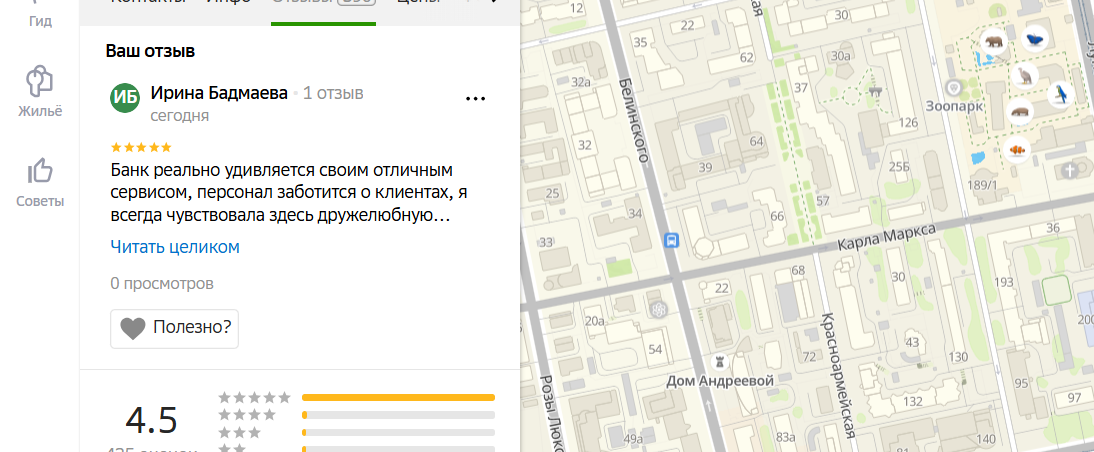Viewport: 1094px width, 452px height.
Task: Click building number 30а on map
Action: pyautogui.click(x=841, y=56)
